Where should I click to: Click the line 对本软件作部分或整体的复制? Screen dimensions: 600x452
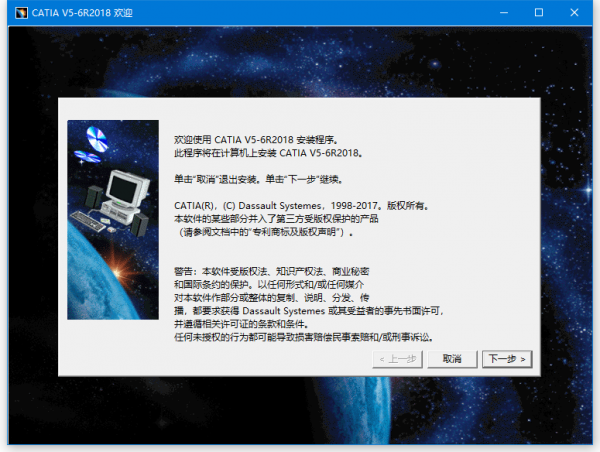[x=272, y=298]
